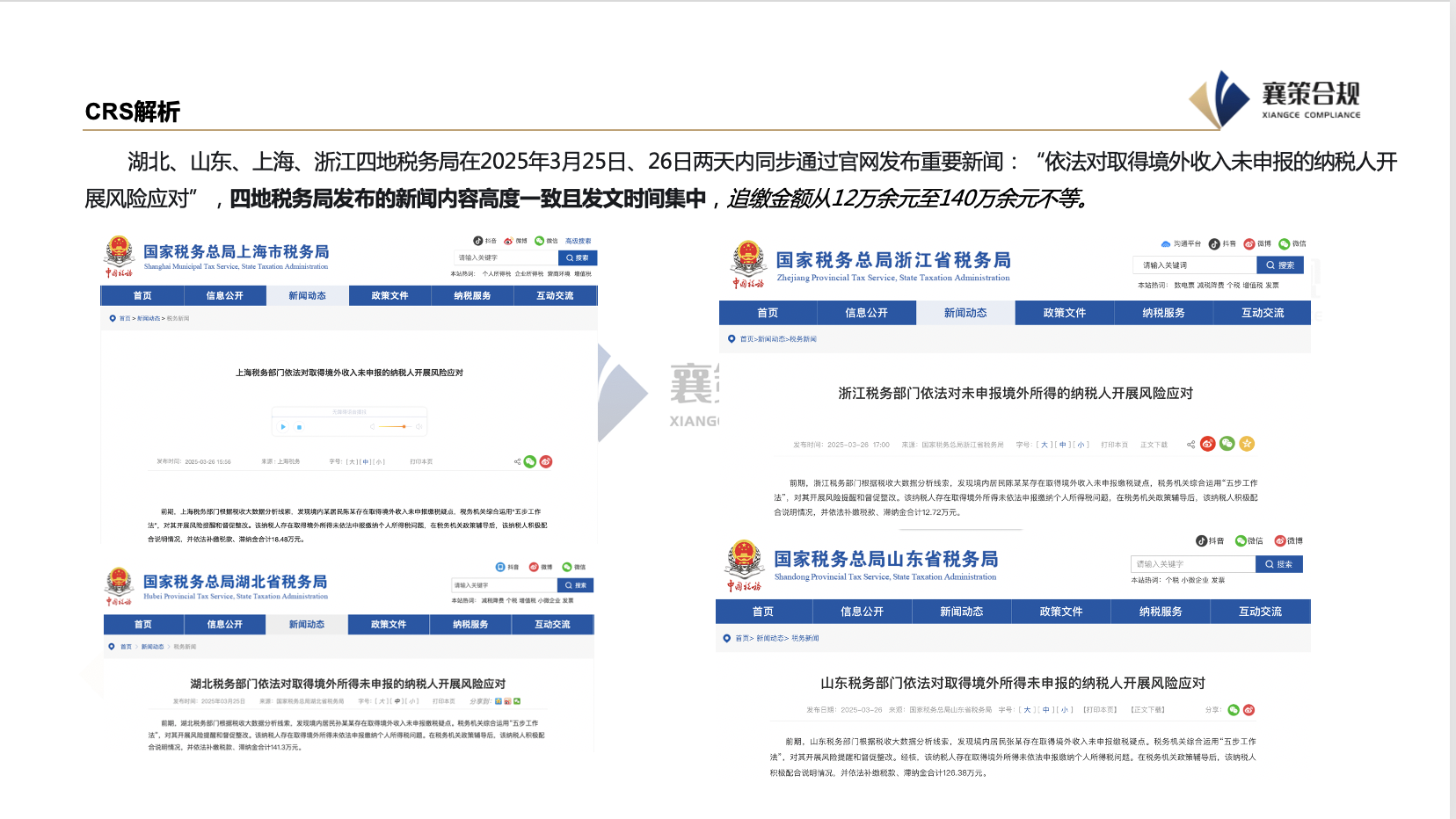This screenshot has width=1456, height=819.
Task: Click the green WeChat share icon on Hubei article
Action: click(518, 701)
